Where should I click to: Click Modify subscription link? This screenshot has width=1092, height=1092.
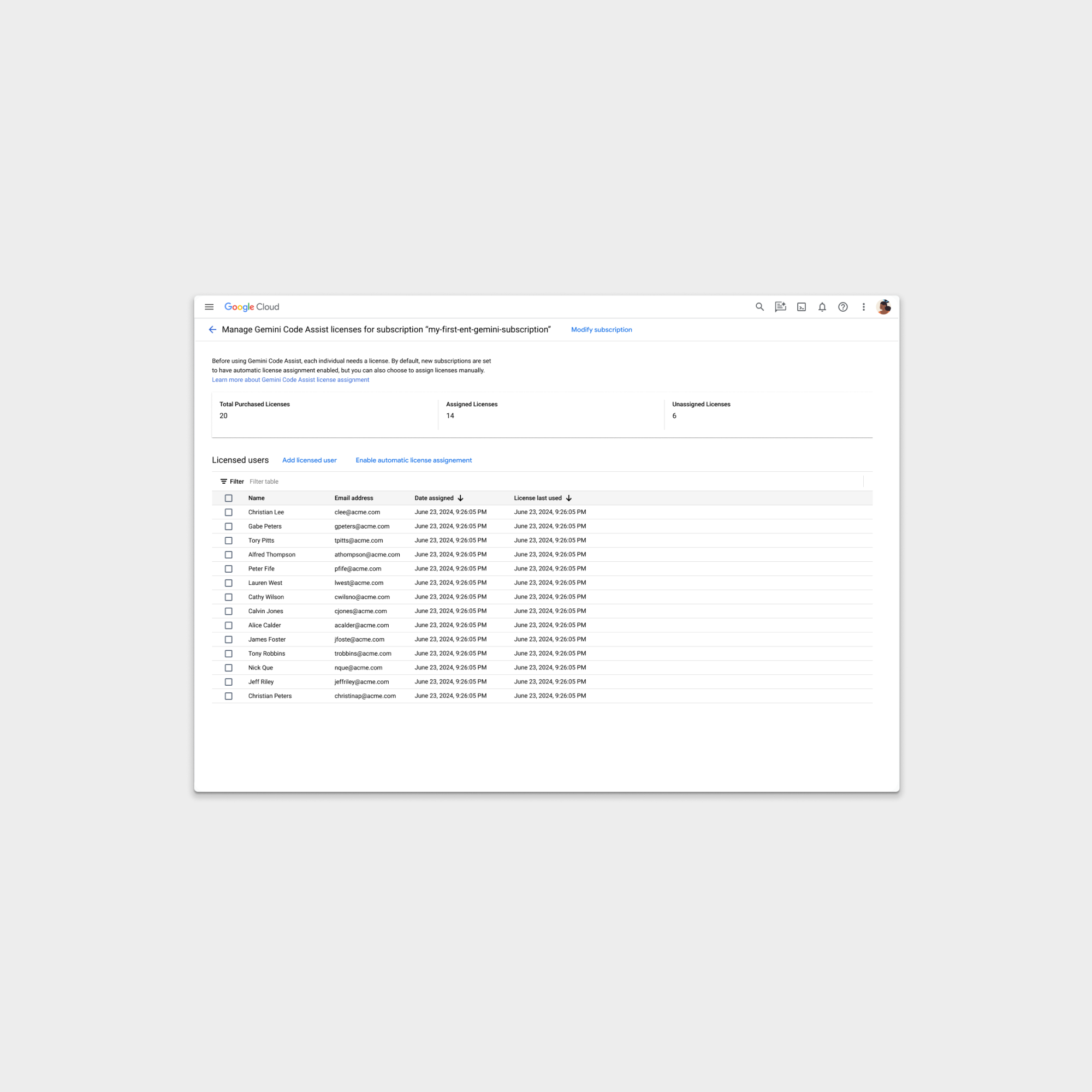tap(601, 330)
